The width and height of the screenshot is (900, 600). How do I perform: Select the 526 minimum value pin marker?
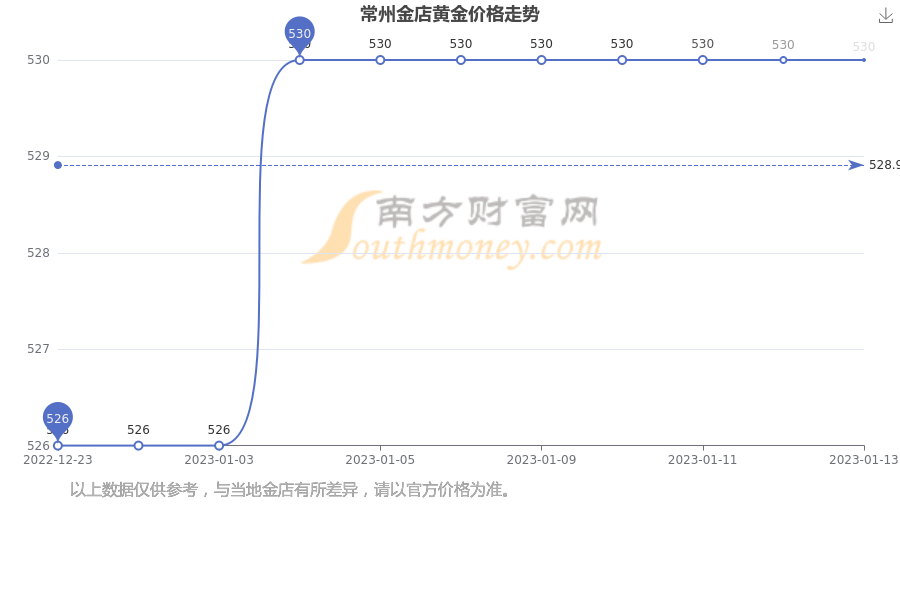[57, 420]
